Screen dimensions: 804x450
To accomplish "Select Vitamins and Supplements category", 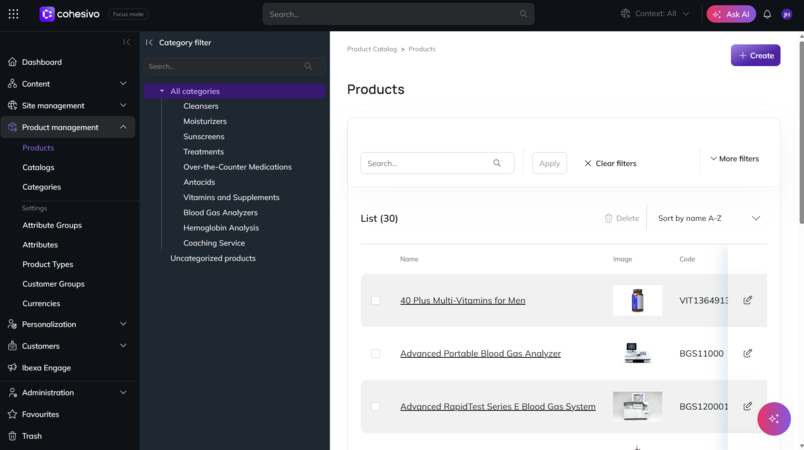I will tap(231, 197).
